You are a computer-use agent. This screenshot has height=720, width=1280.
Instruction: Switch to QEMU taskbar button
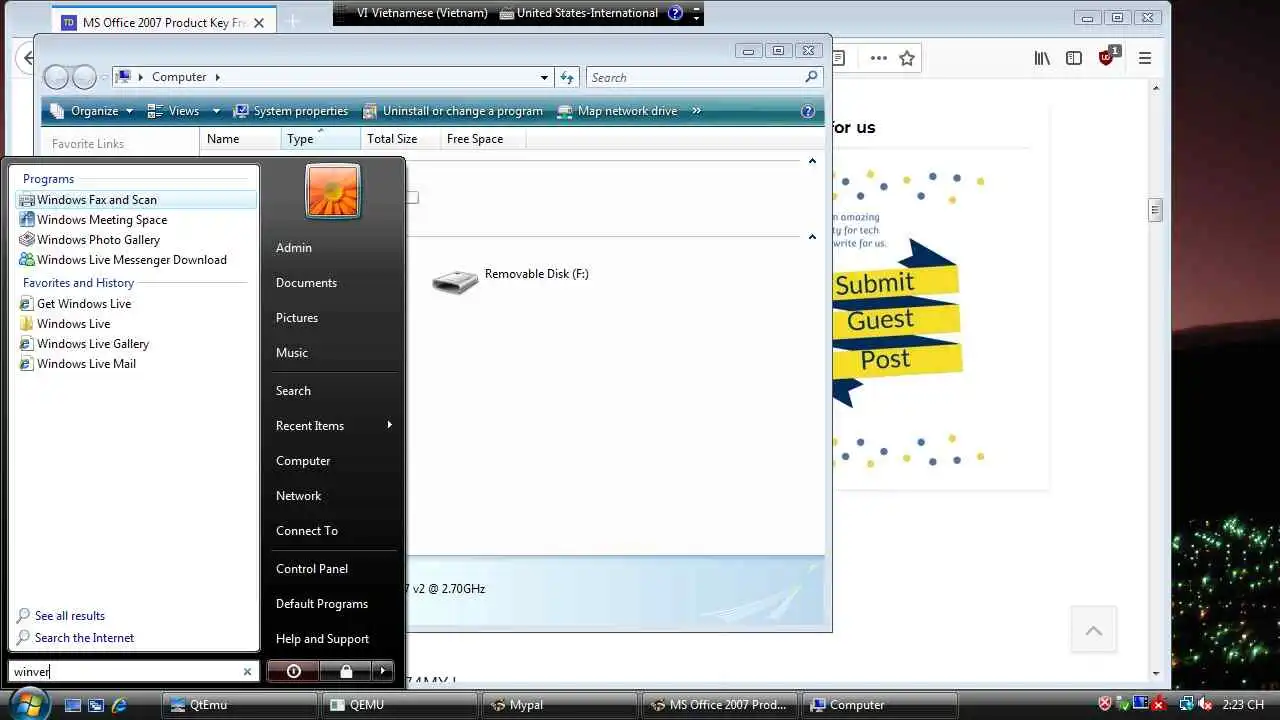(399, 705)
